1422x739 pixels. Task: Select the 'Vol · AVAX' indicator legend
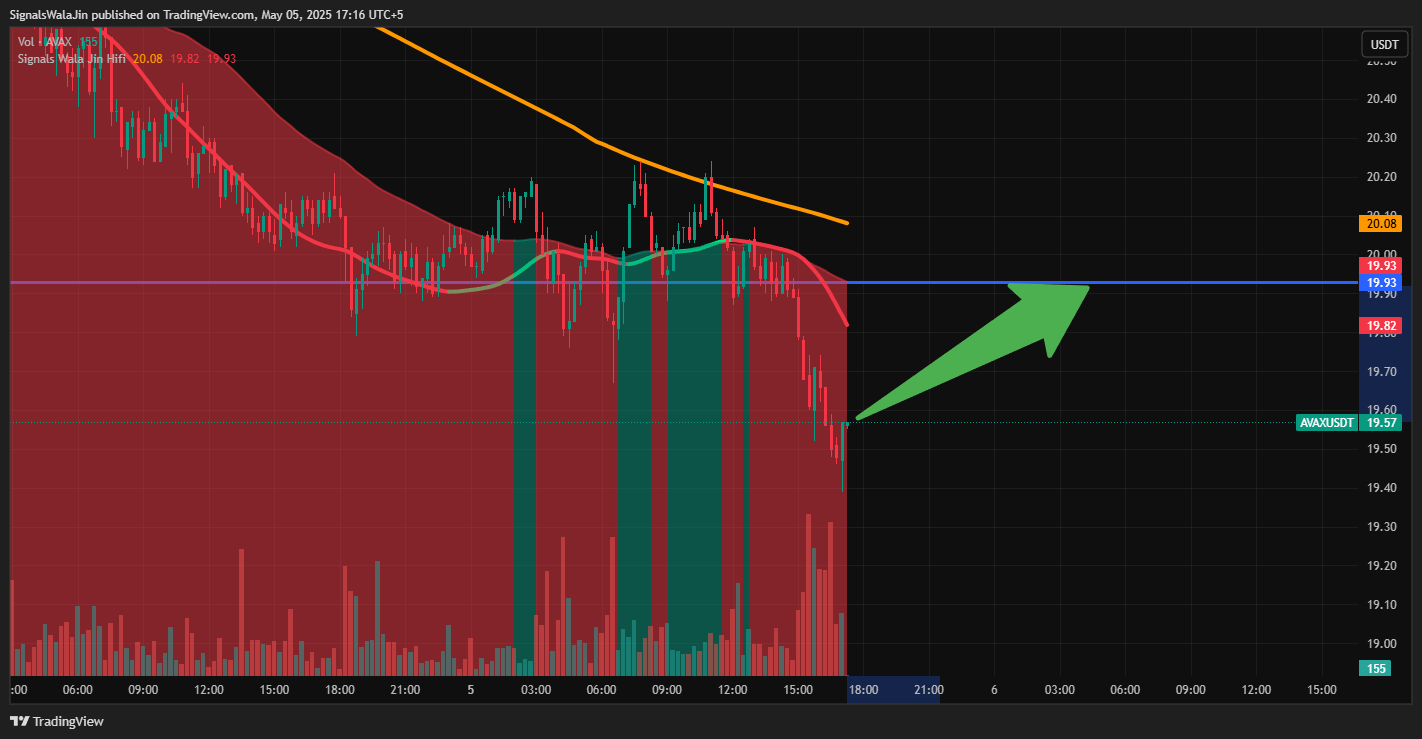[45, 42]
